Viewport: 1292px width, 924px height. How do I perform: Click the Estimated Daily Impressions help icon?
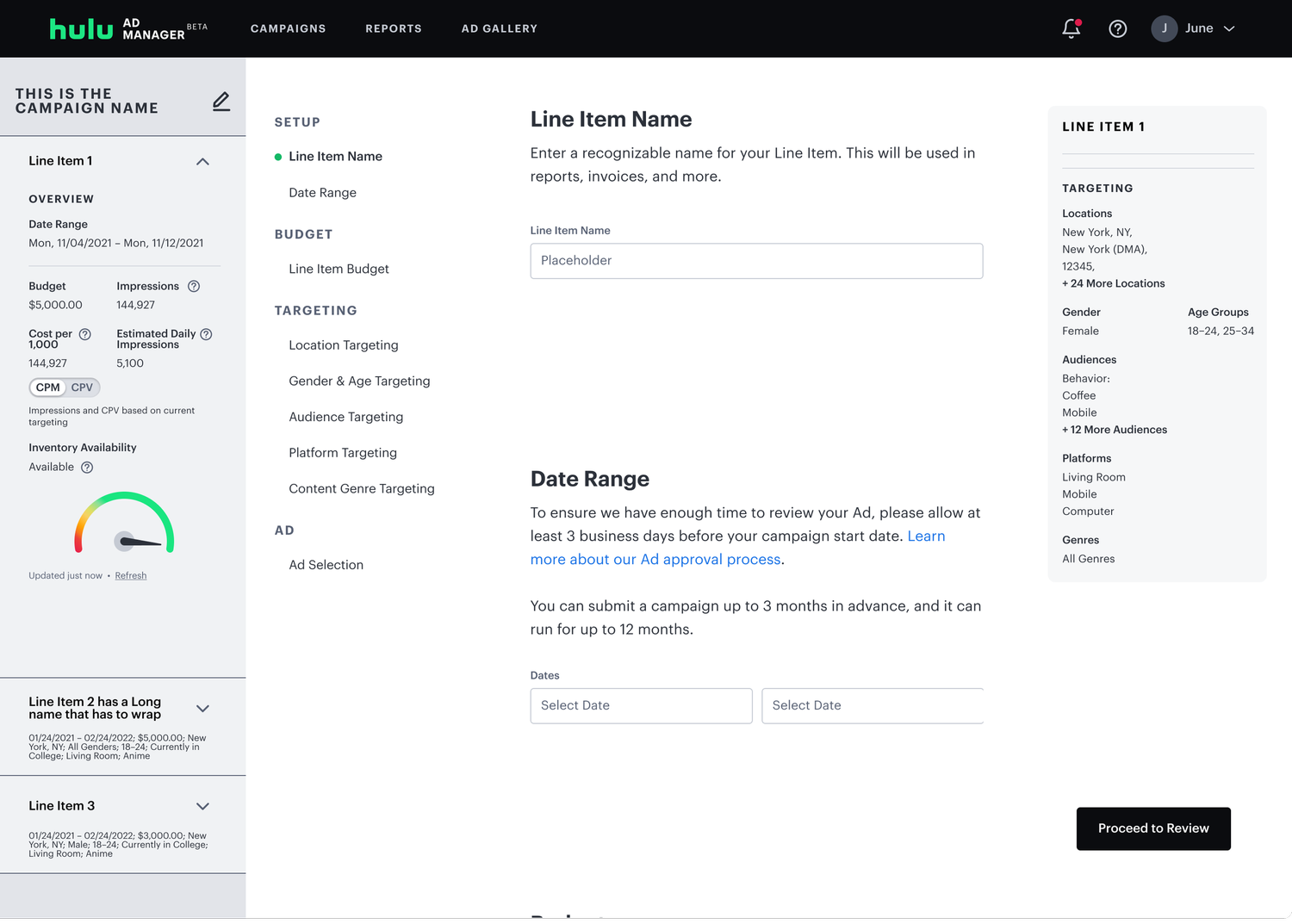coord(206,334)
